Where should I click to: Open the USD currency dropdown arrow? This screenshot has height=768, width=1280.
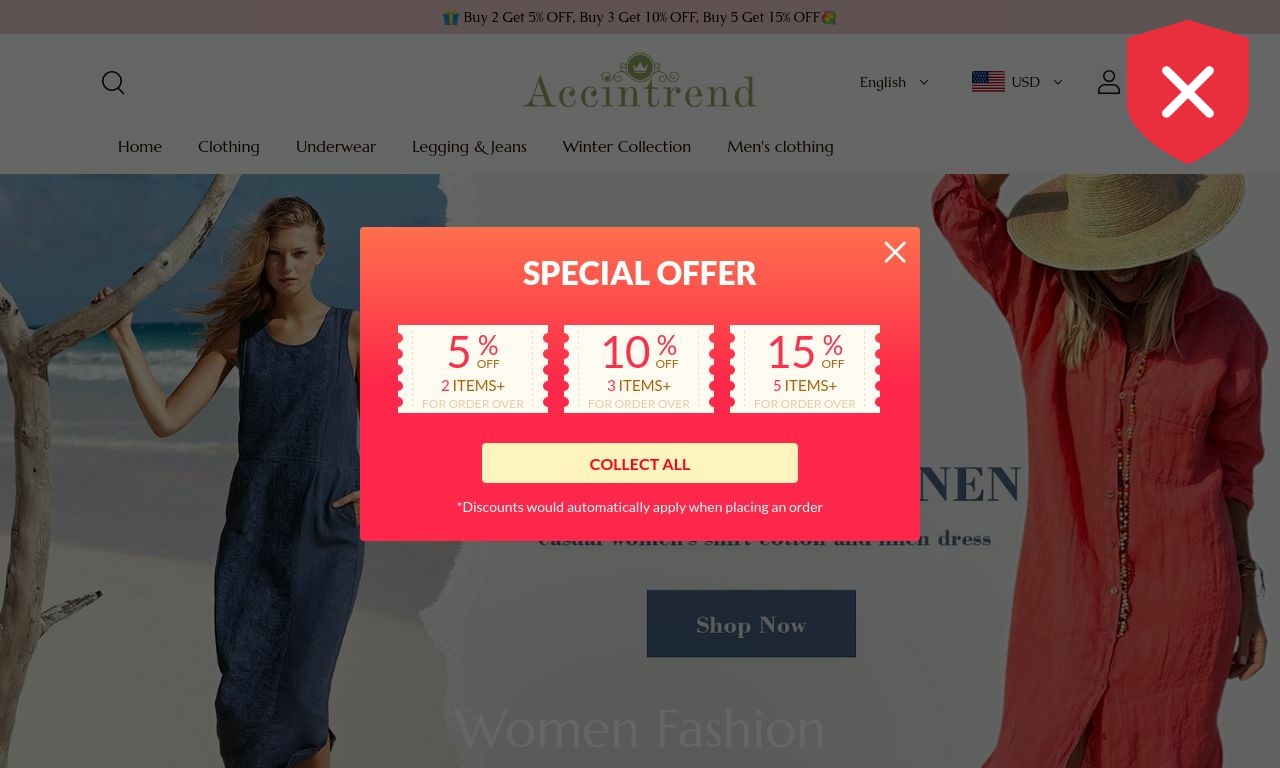point(1057,82)
